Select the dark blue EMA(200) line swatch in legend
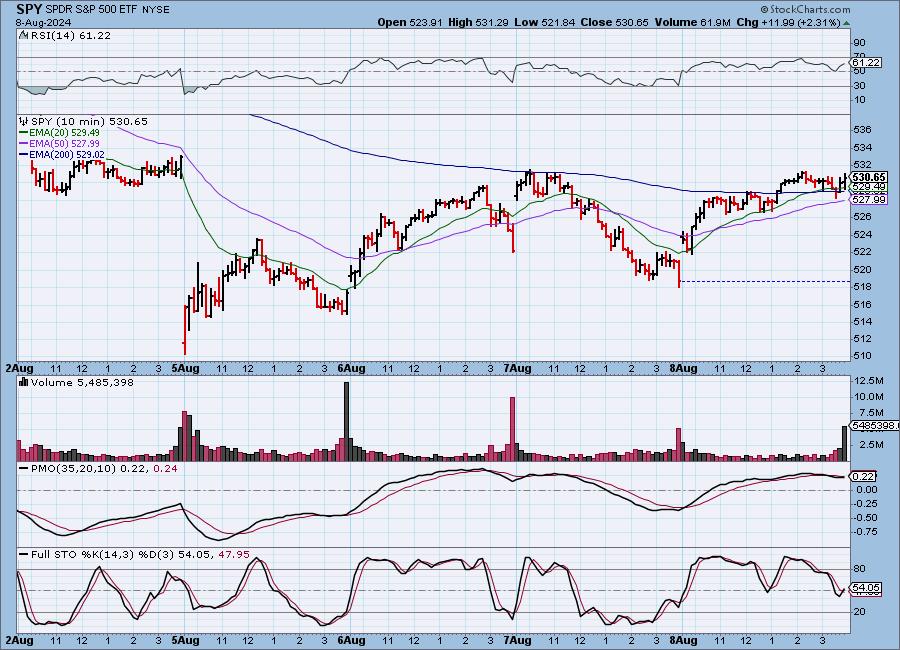 (x=24, y=154)
